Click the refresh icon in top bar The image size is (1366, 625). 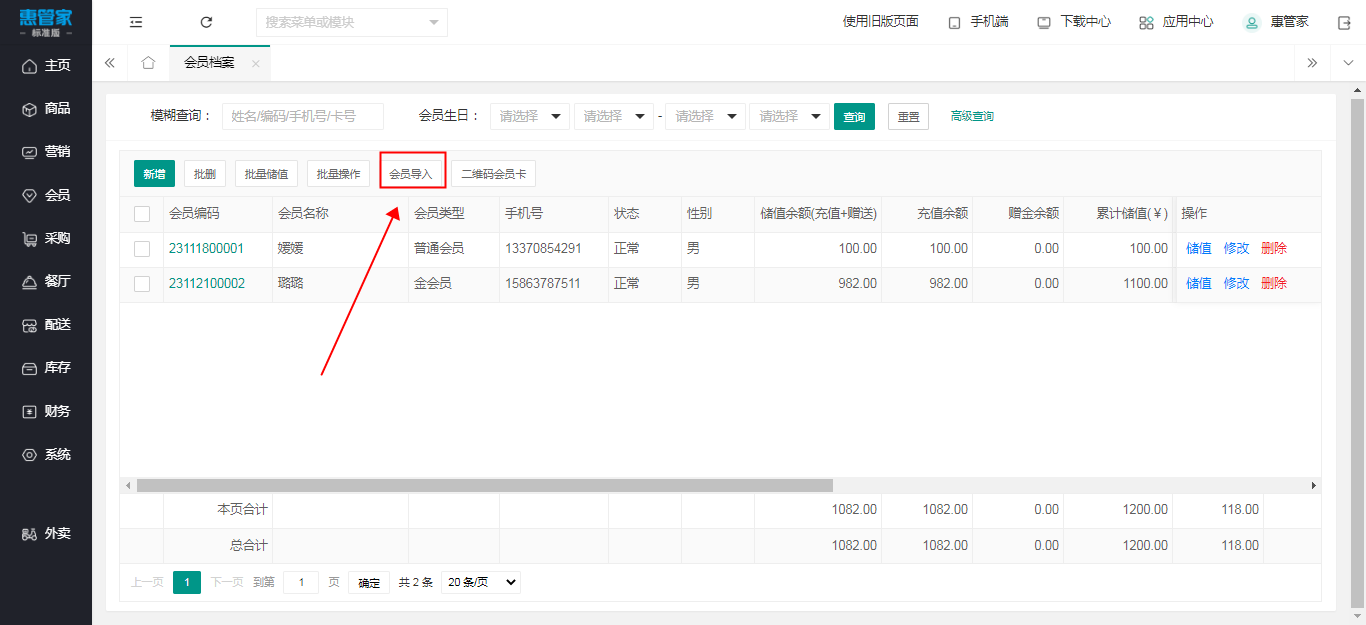(x=206, y=22)
